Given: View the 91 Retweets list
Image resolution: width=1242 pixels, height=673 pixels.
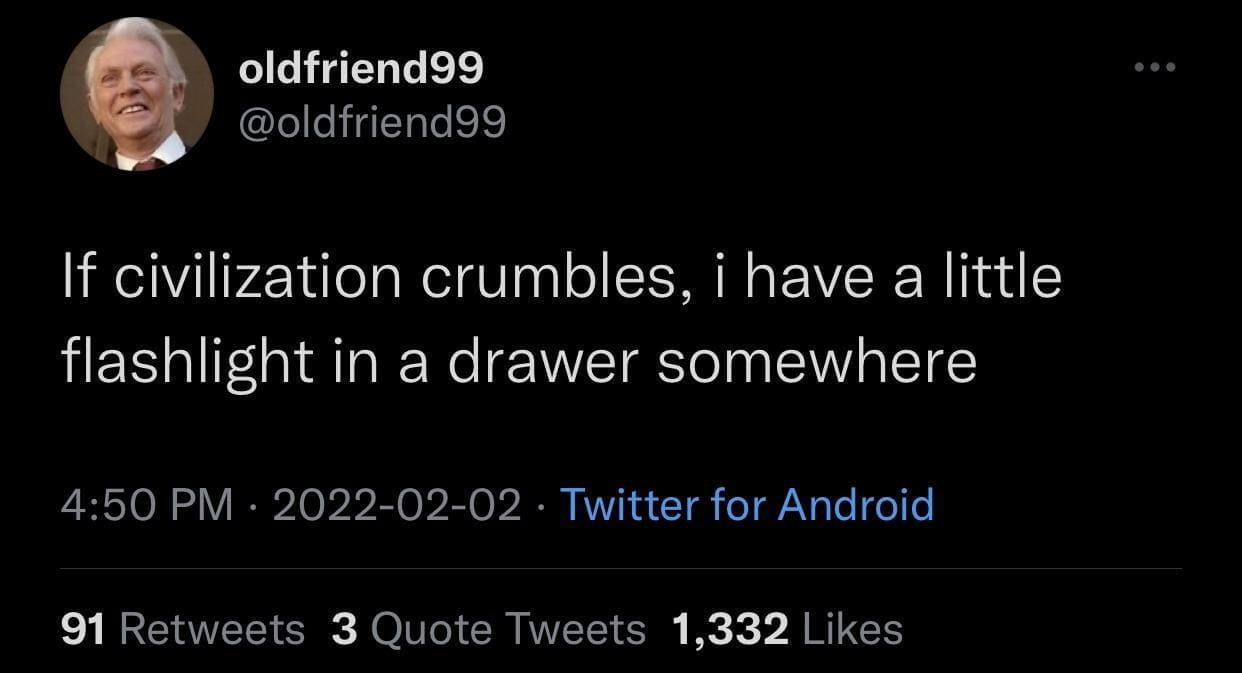Looking at the screenshot, I should click(183, 629).
